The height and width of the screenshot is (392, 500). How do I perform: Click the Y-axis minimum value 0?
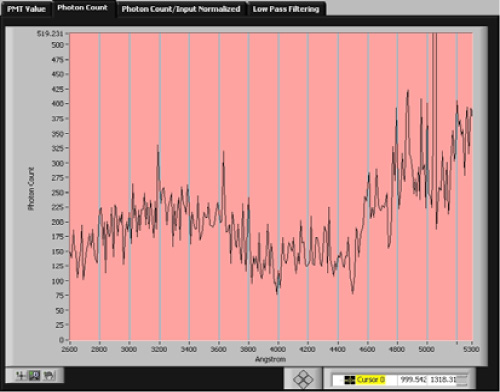coord(61,340)
